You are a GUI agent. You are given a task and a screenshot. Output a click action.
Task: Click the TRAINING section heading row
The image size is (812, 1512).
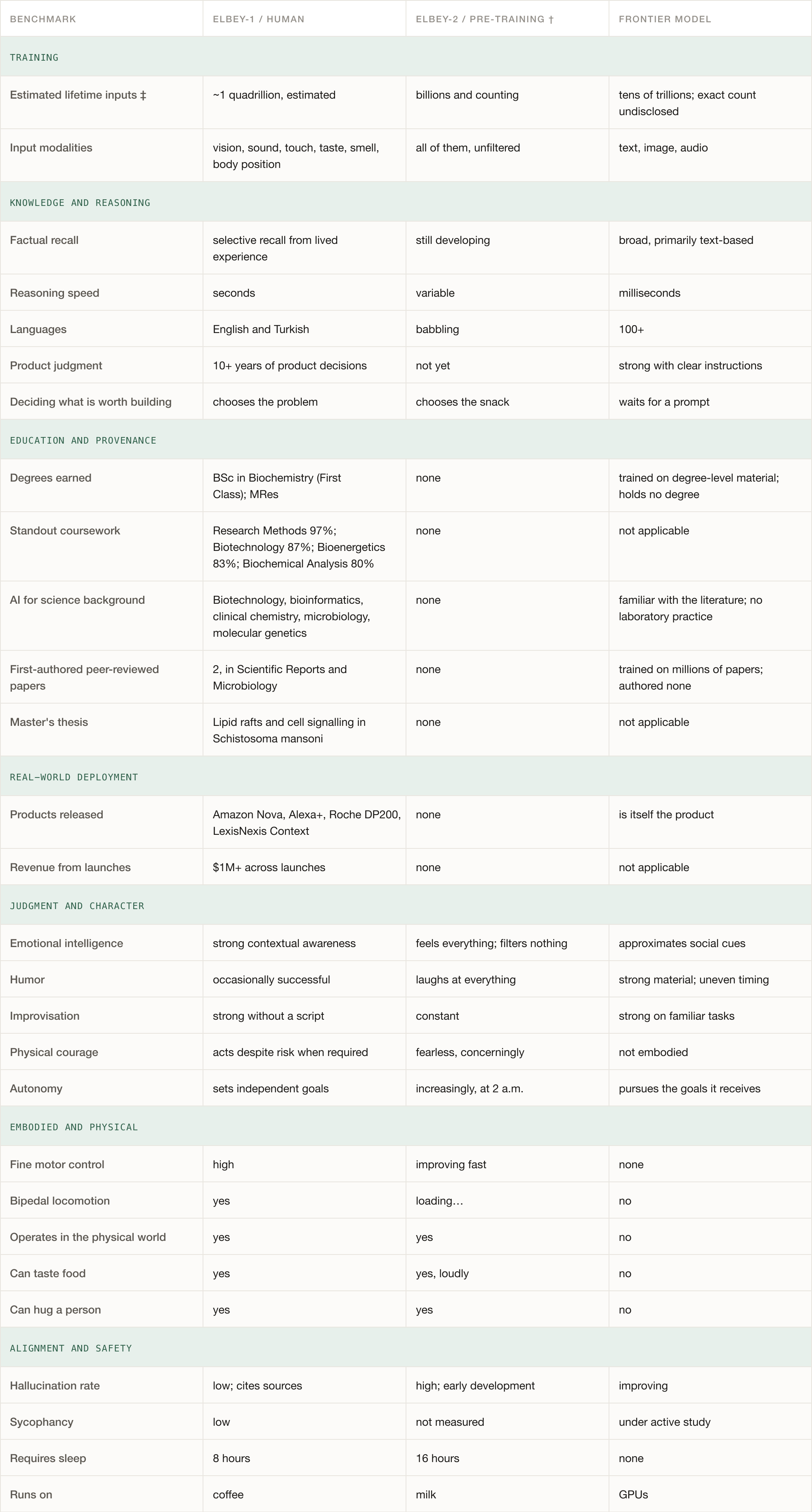pyautogui.click(x=406, y=57)
